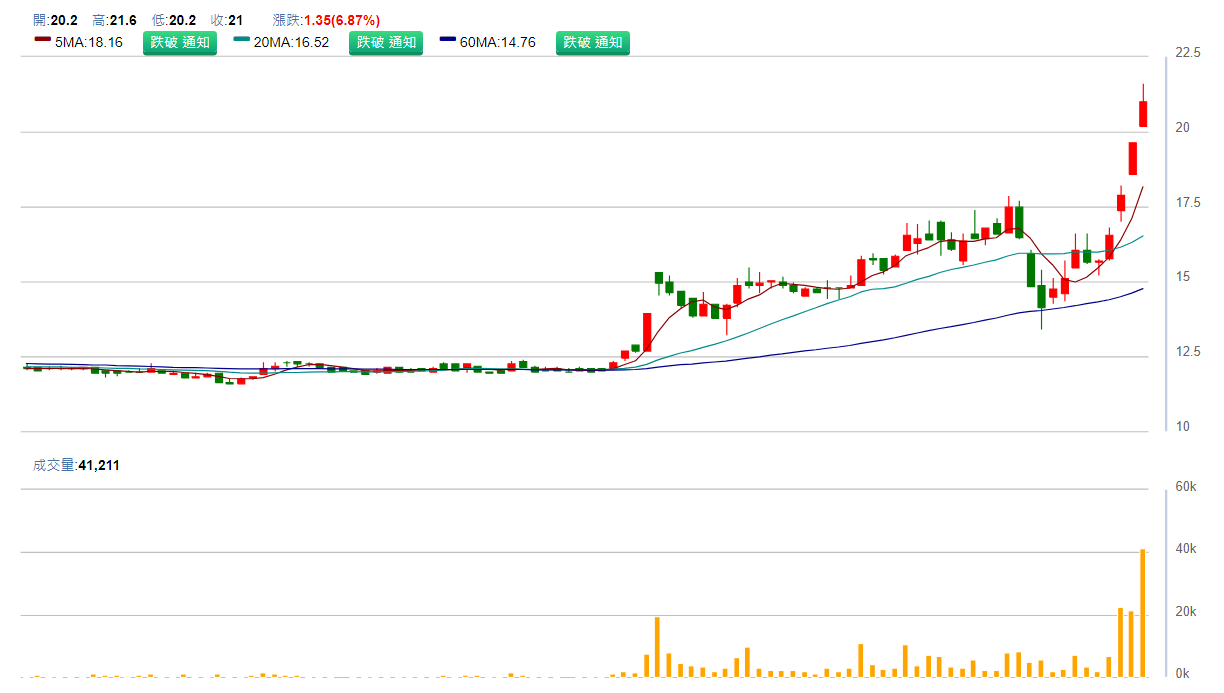Enable the 跌破 通知 alert for 60MA
Image resolution: width=1224 pixels, height=693 pixels.
593,42
